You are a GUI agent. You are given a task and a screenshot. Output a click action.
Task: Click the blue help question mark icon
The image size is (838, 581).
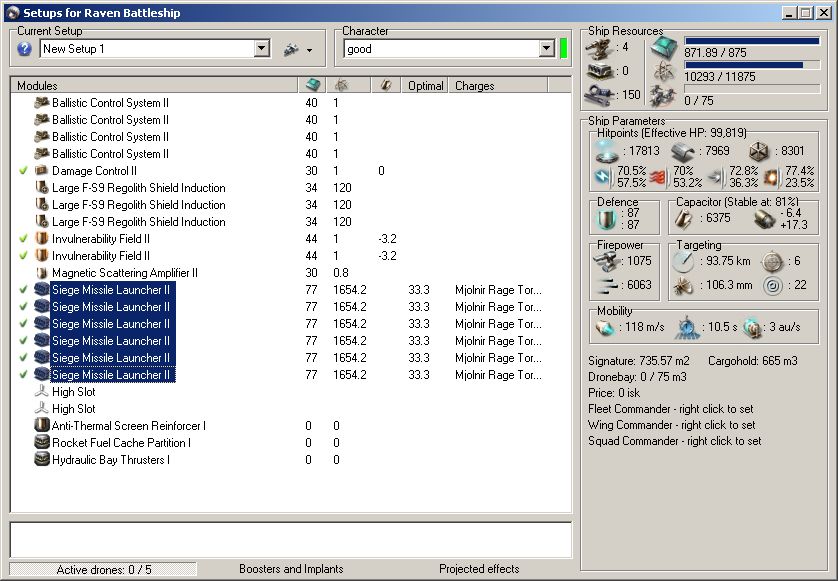[25, 48]
